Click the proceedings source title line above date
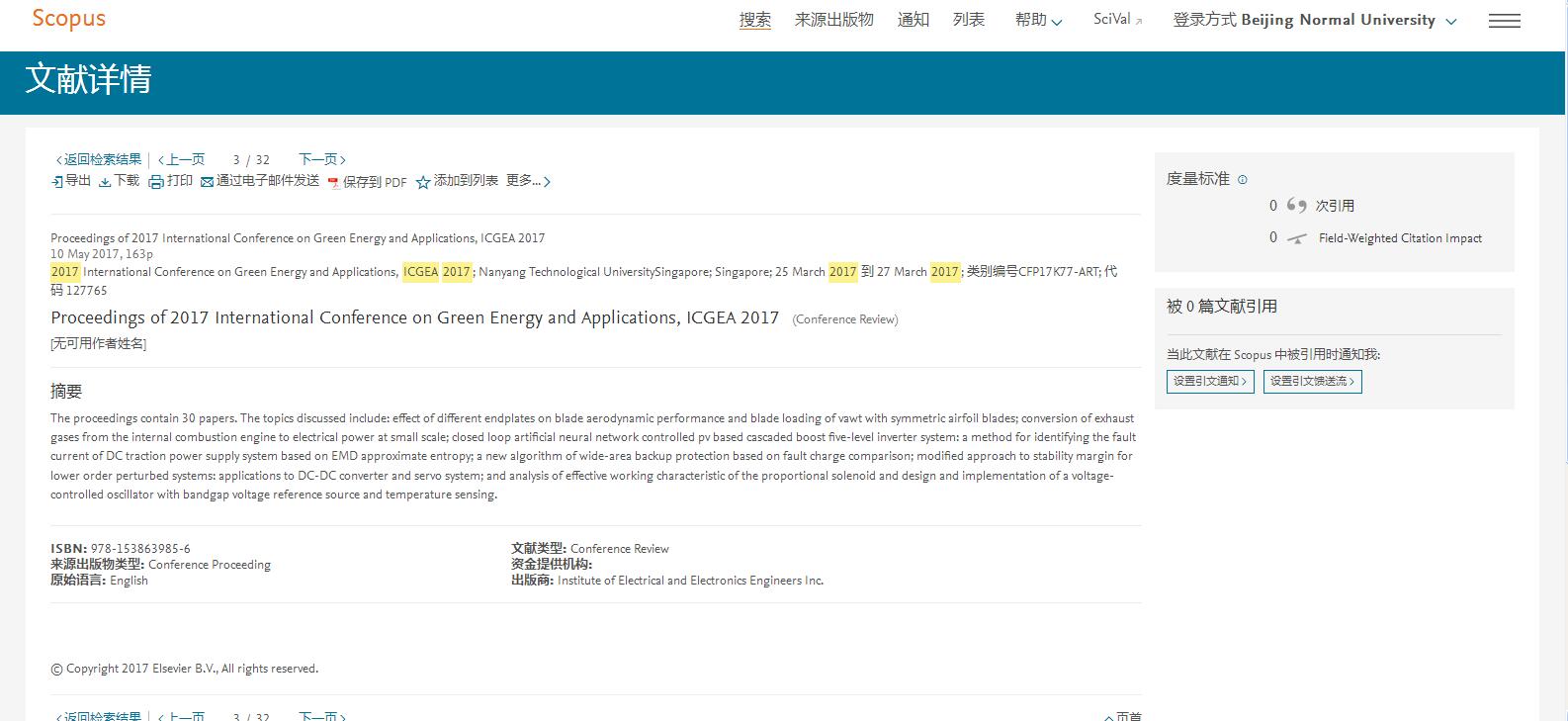The width and height of the screenshot is (1568, 721). pos(298,238)
